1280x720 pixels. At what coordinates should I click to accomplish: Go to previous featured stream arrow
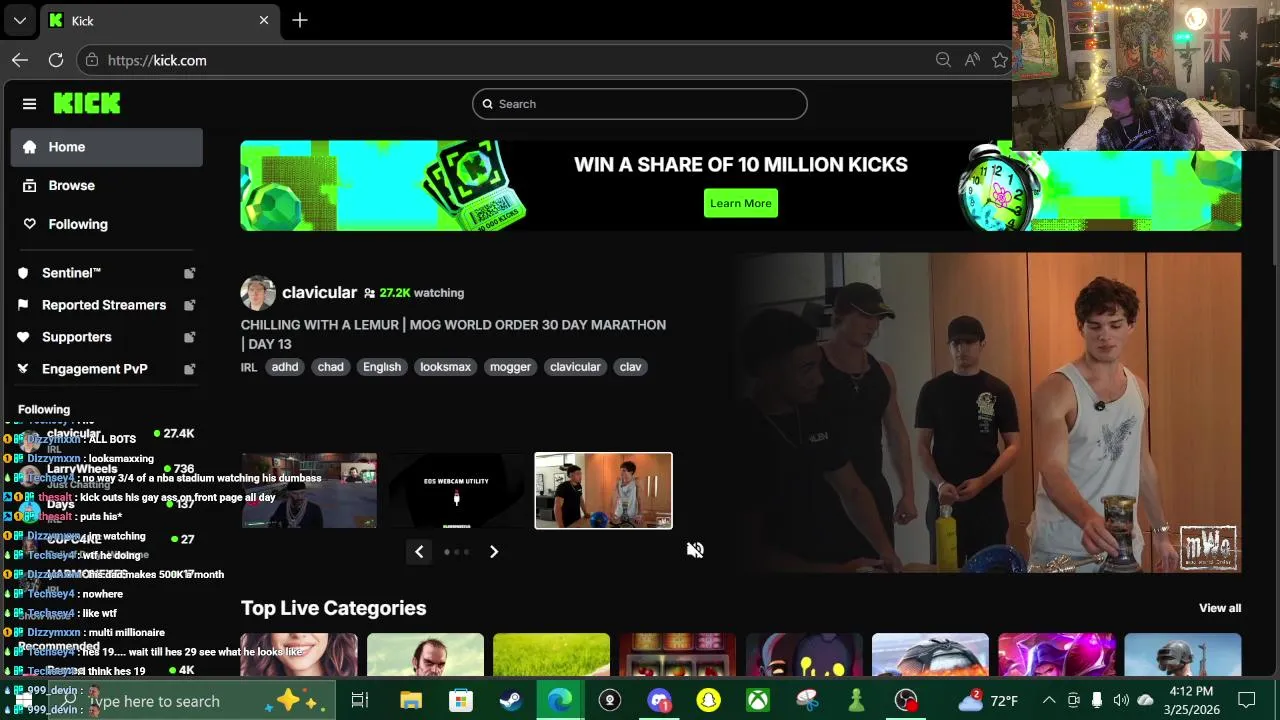419,552
